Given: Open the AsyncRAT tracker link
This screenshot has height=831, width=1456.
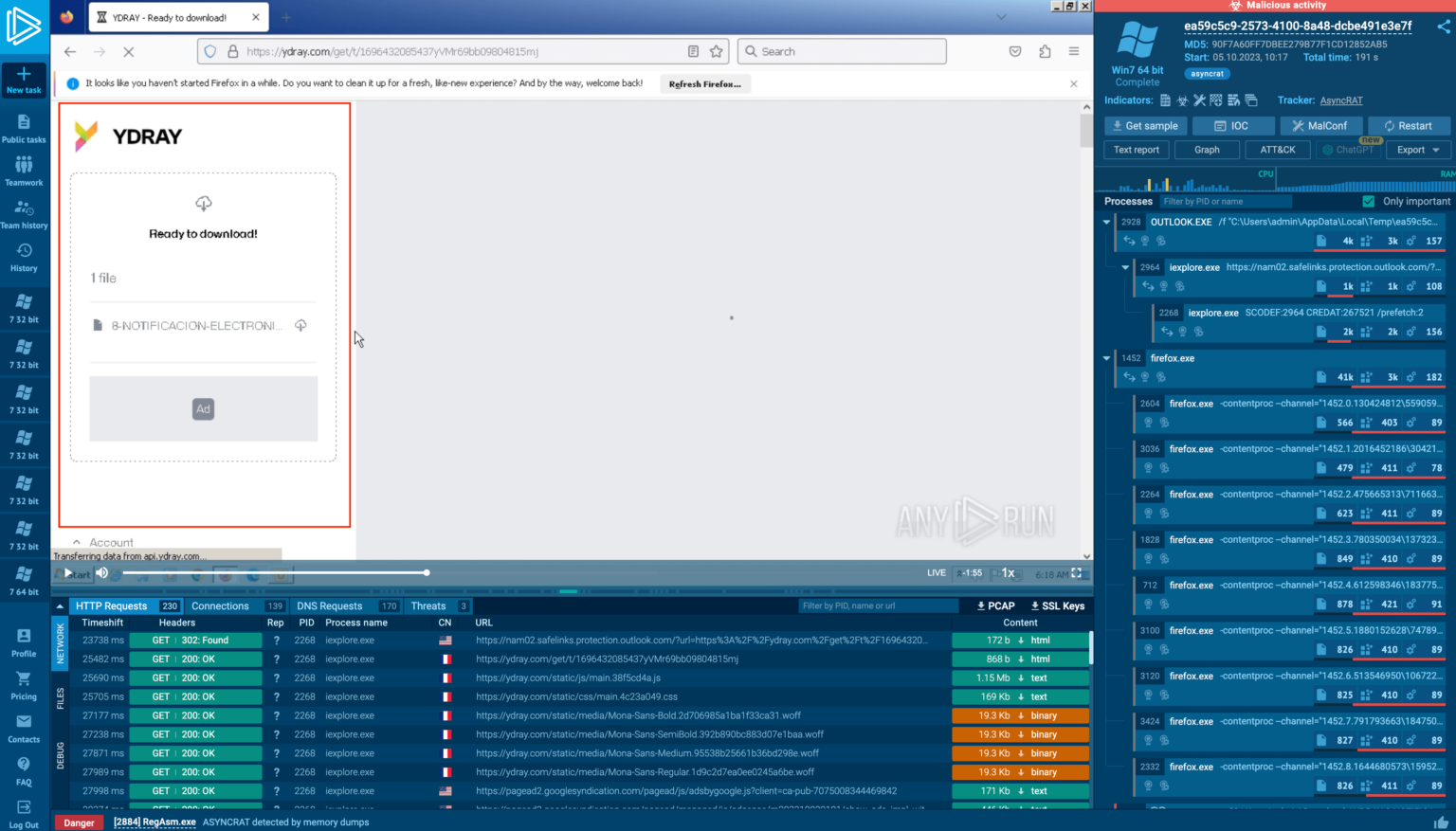Looking at the screenshot, I should (x=1340, y=100).
